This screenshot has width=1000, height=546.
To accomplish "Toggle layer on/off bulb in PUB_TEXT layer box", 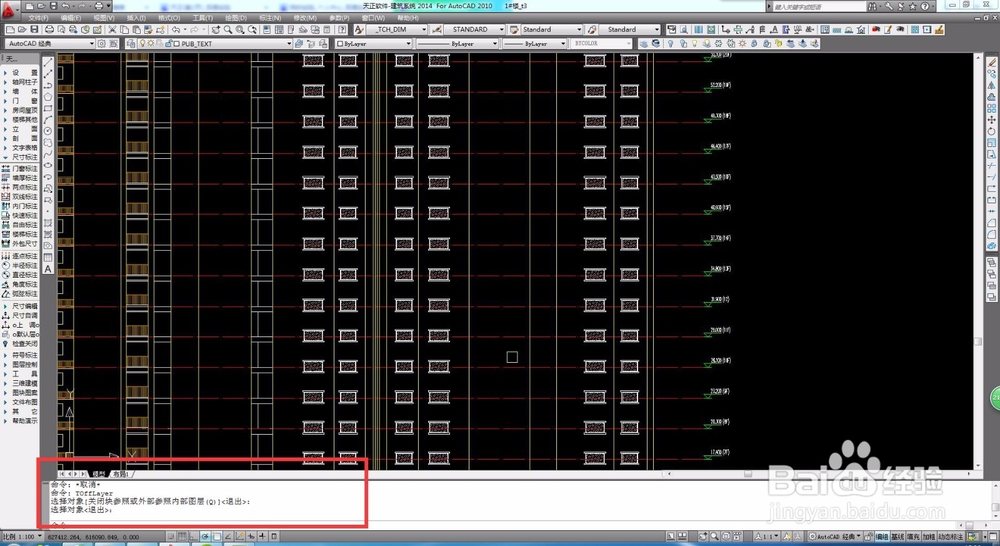I will click(x=143, y=43).
